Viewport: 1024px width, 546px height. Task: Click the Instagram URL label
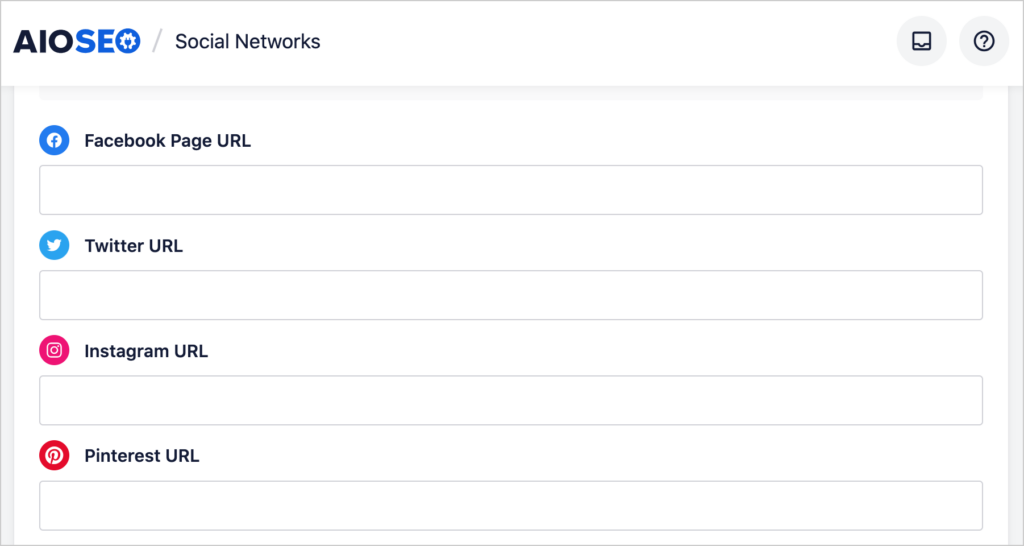(x=146, y=351)
